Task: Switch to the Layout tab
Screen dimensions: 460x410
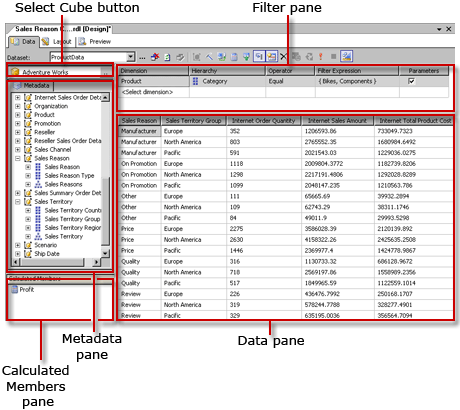Action: (x=57, y=42)
